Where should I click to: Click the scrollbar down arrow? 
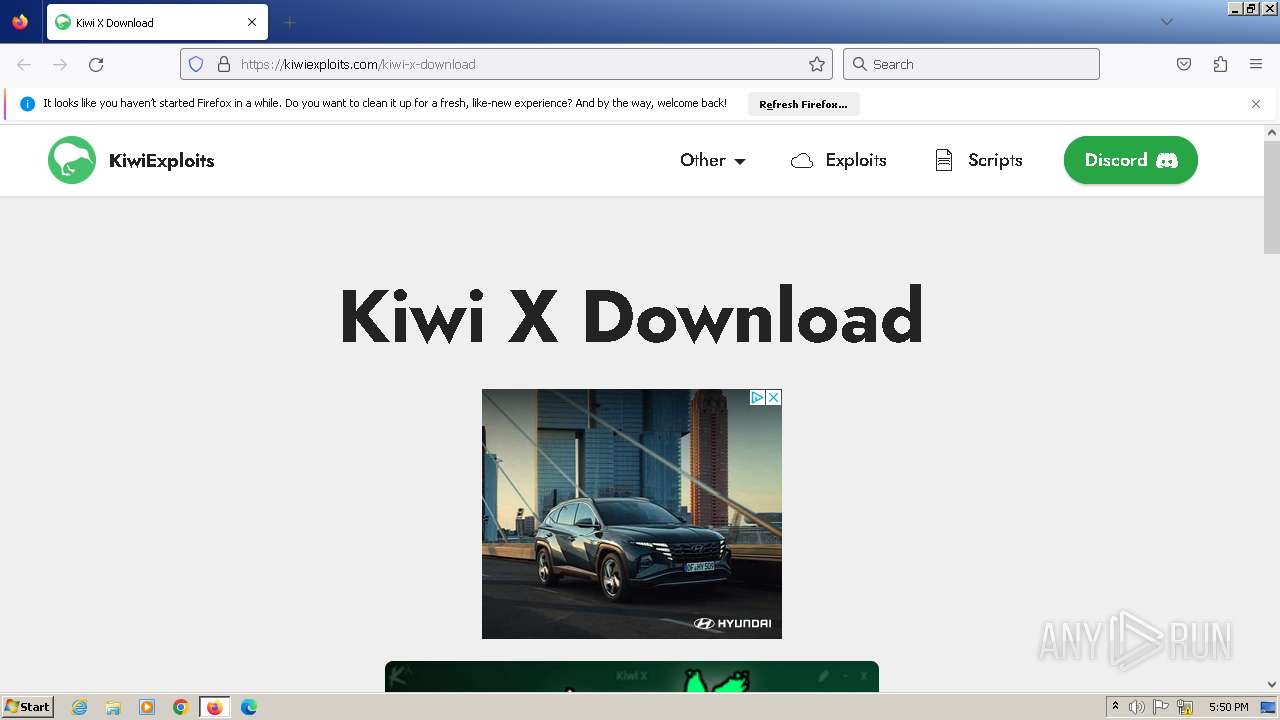coord(1272,685)
